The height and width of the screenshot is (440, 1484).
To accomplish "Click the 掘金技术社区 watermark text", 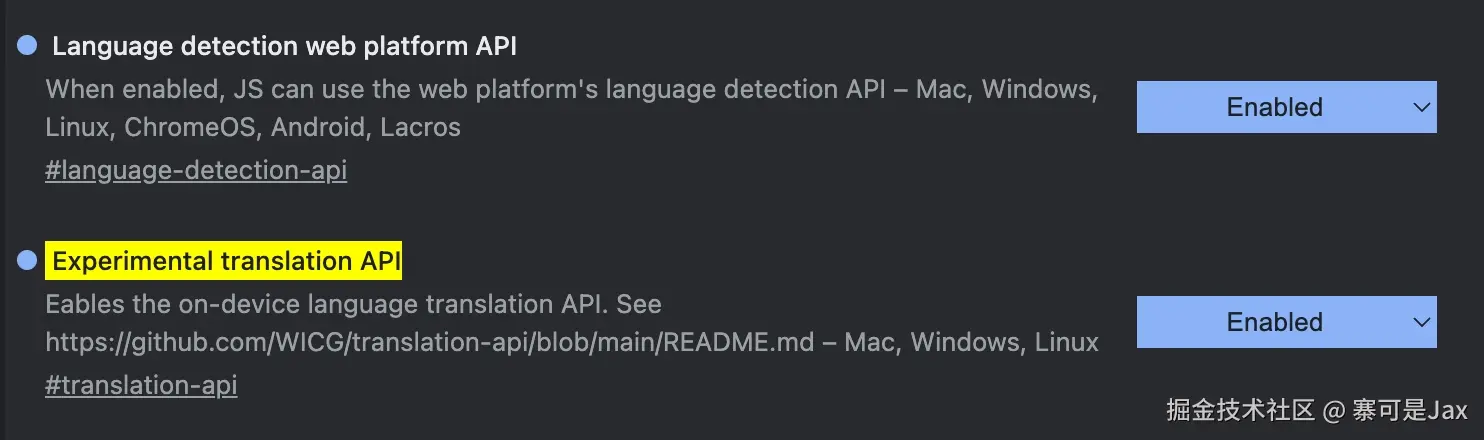I will pyautogui.click(x=1240, y=410).
